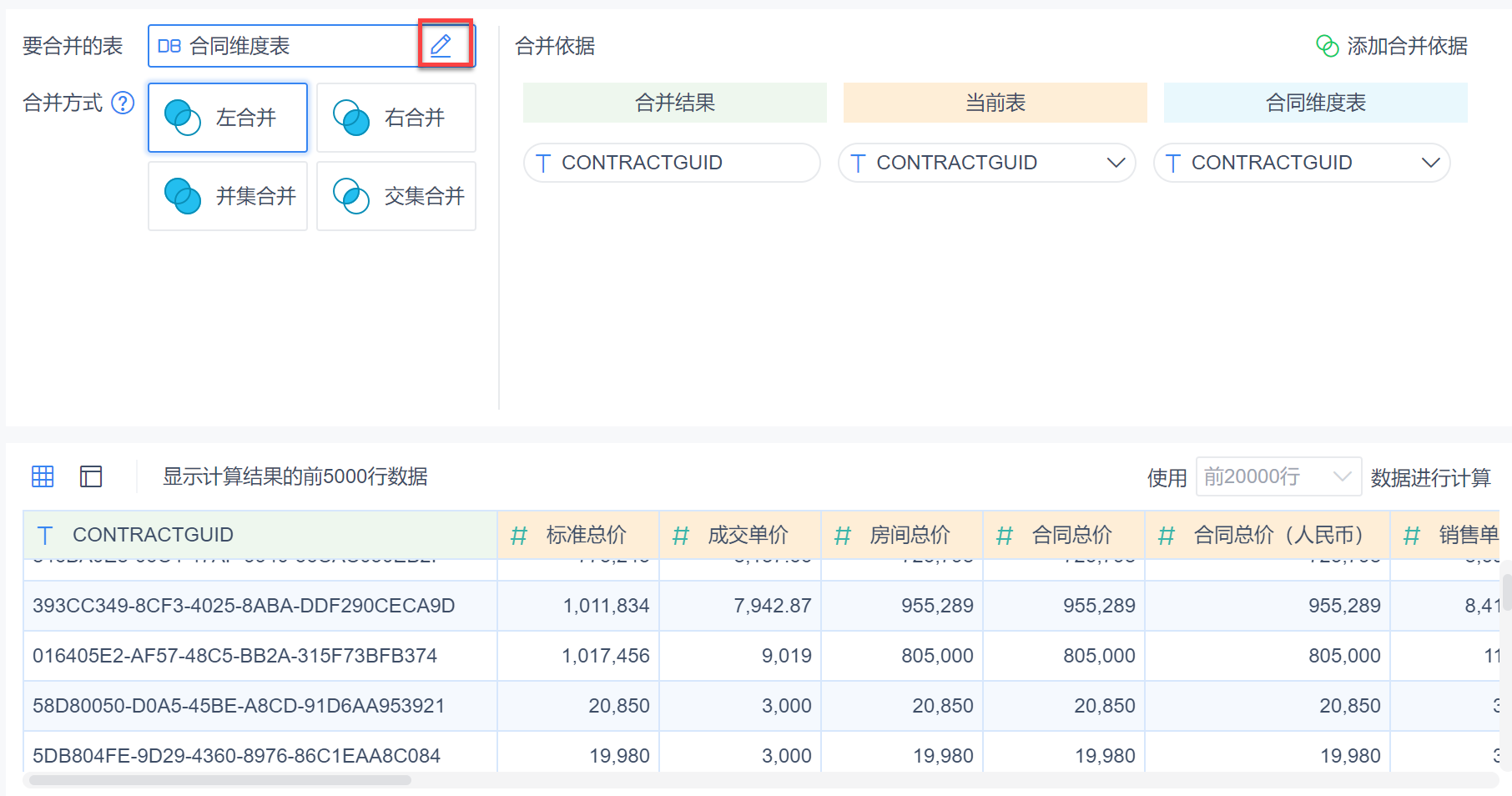Image resolution: width=1512 pixels, height=796 pixels.
Task: Click the 房间总价 column header
Action: 909,535
